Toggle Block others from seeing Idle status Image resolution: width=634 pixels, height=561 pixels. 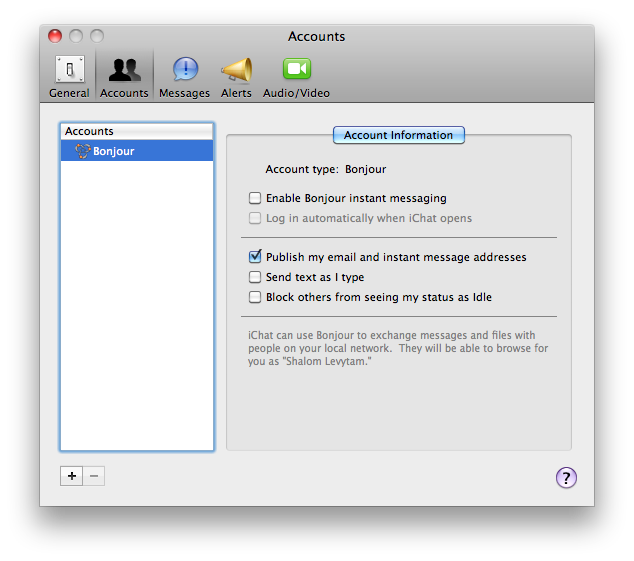[x=256, y=297]
